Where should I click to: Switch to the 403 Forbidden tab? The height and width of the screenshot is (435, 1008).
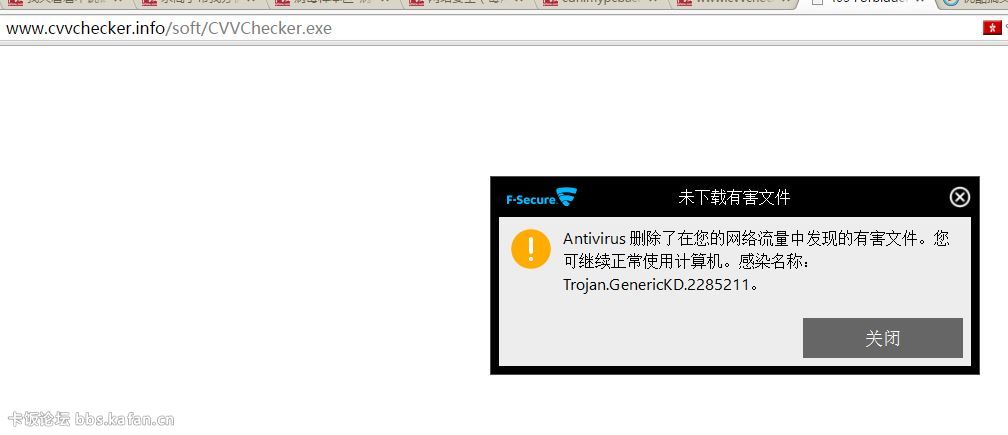pos(860,3)
